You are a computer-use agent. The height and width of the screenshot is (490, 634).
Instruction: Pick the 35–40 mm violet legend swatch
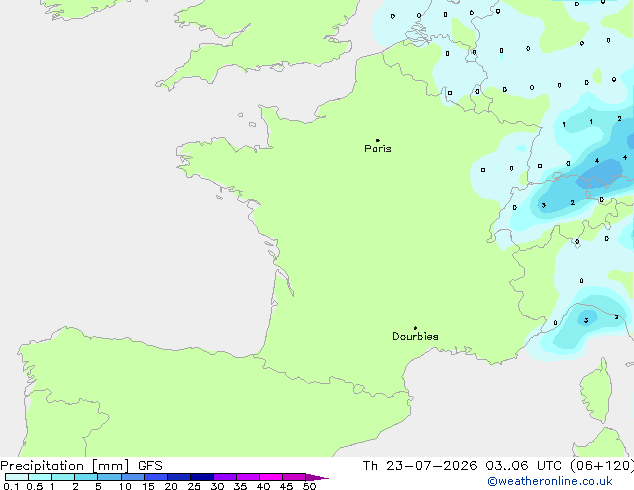tap(248, 477)
